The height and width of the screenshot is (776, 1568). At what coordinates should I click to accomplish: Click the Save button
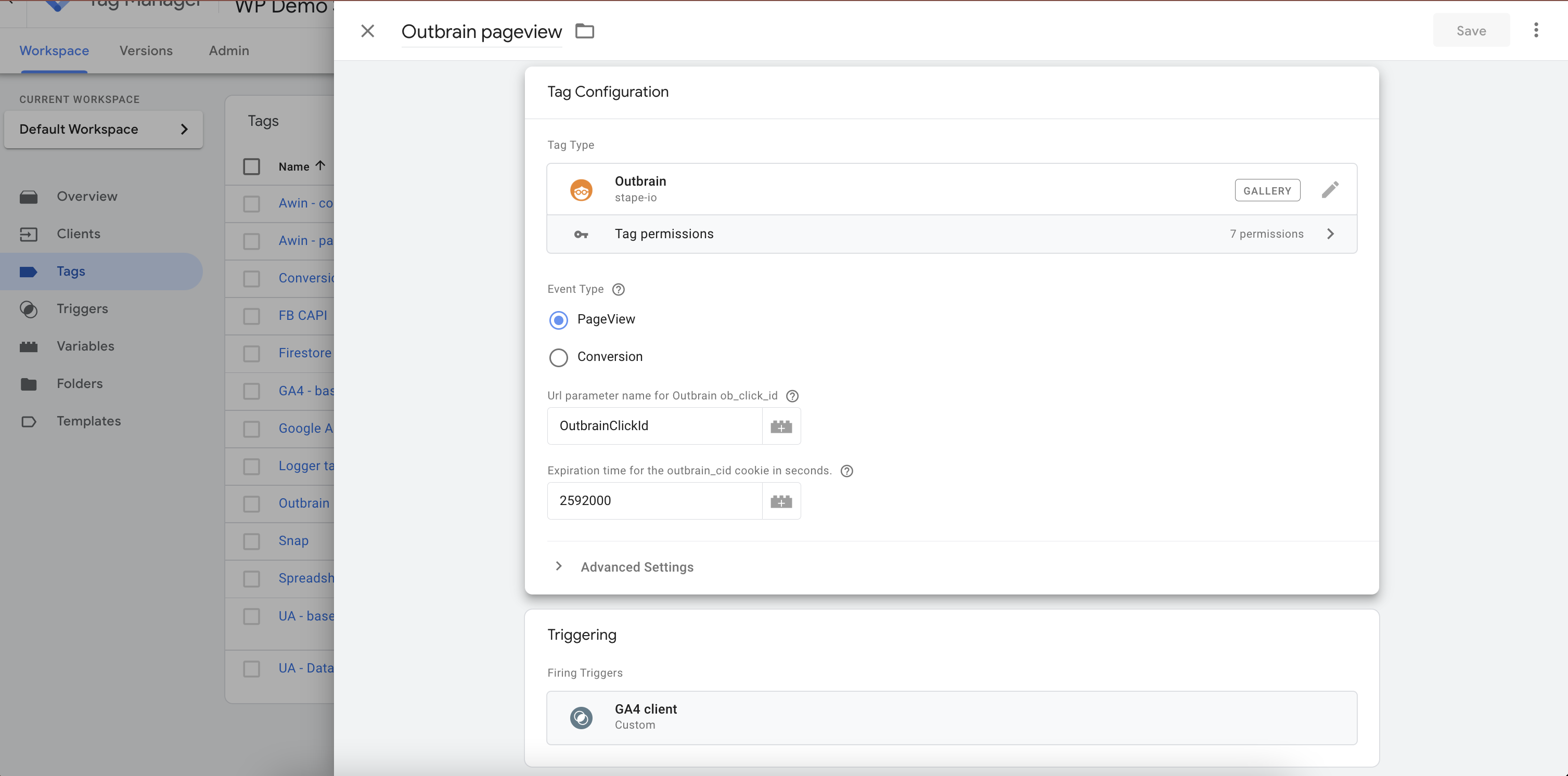[1471, 31]
